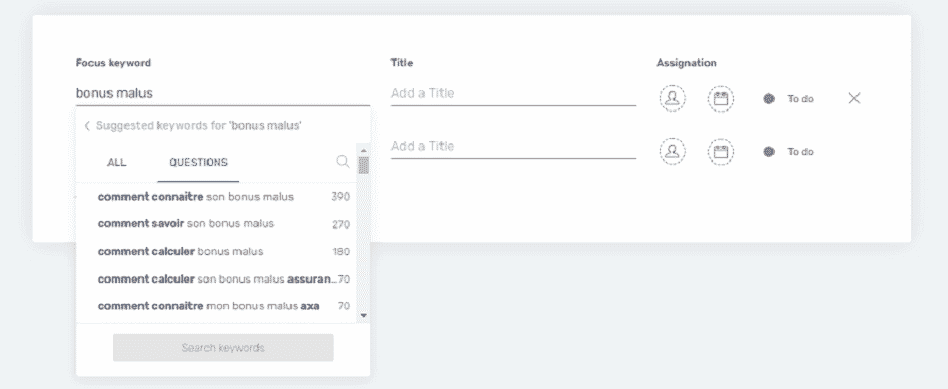Open the To do status on second row
The image size is (948, 389).
point(788,152)
